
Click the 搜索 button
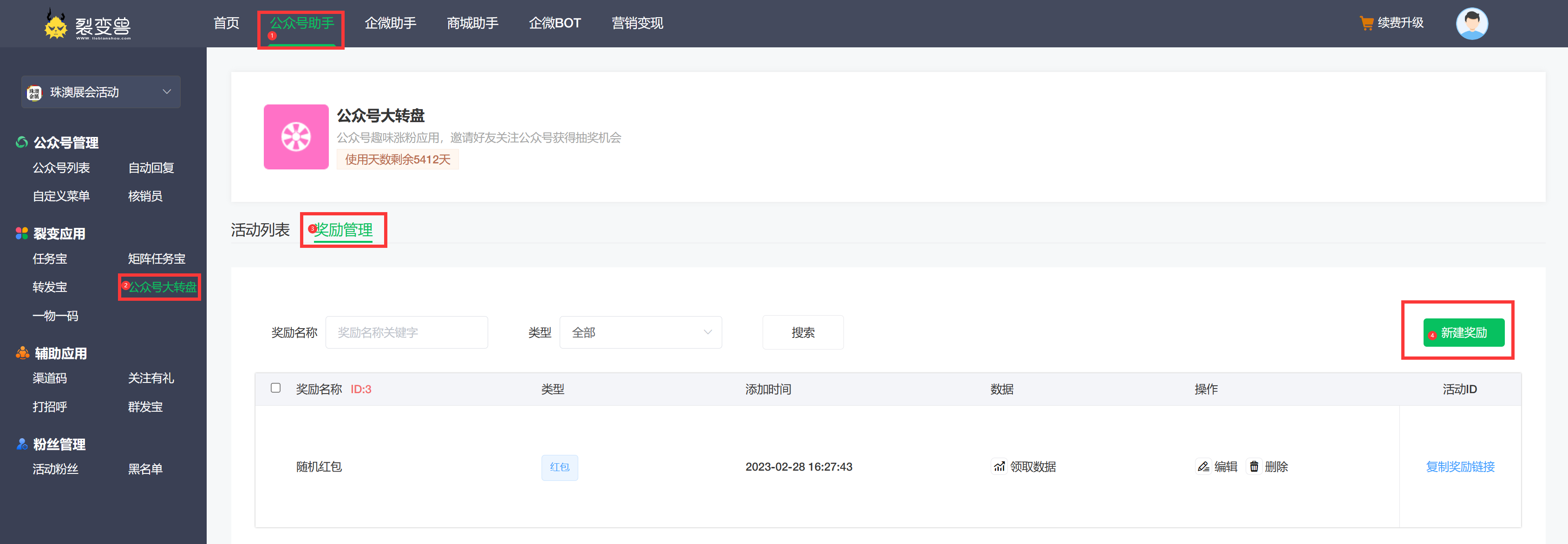click(802, 332)
